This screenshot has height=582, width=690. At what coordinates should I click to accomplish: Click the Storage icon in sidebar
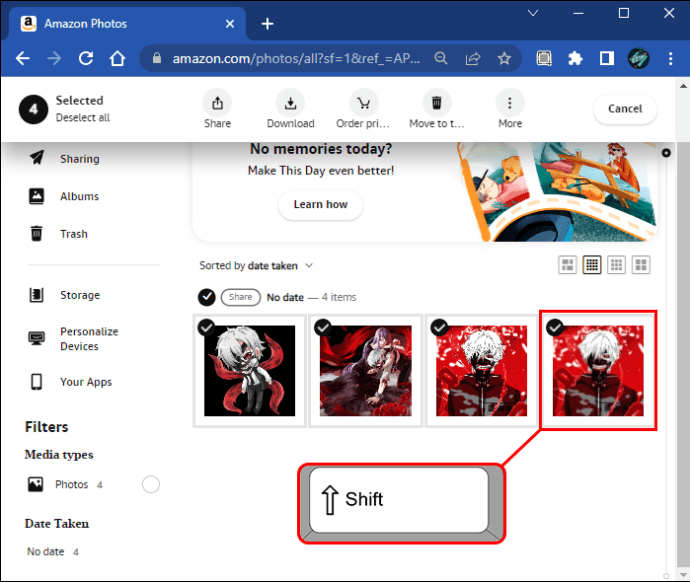pyautogui.click(x=36, y=295)
